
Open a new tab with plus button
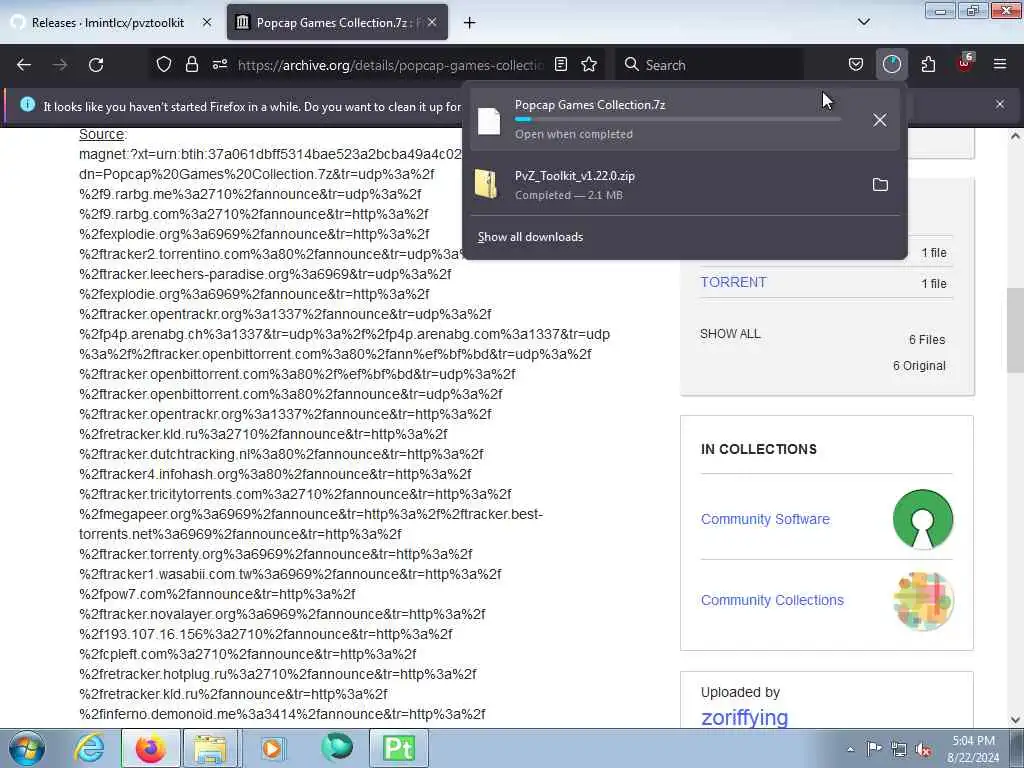[470, 23]
